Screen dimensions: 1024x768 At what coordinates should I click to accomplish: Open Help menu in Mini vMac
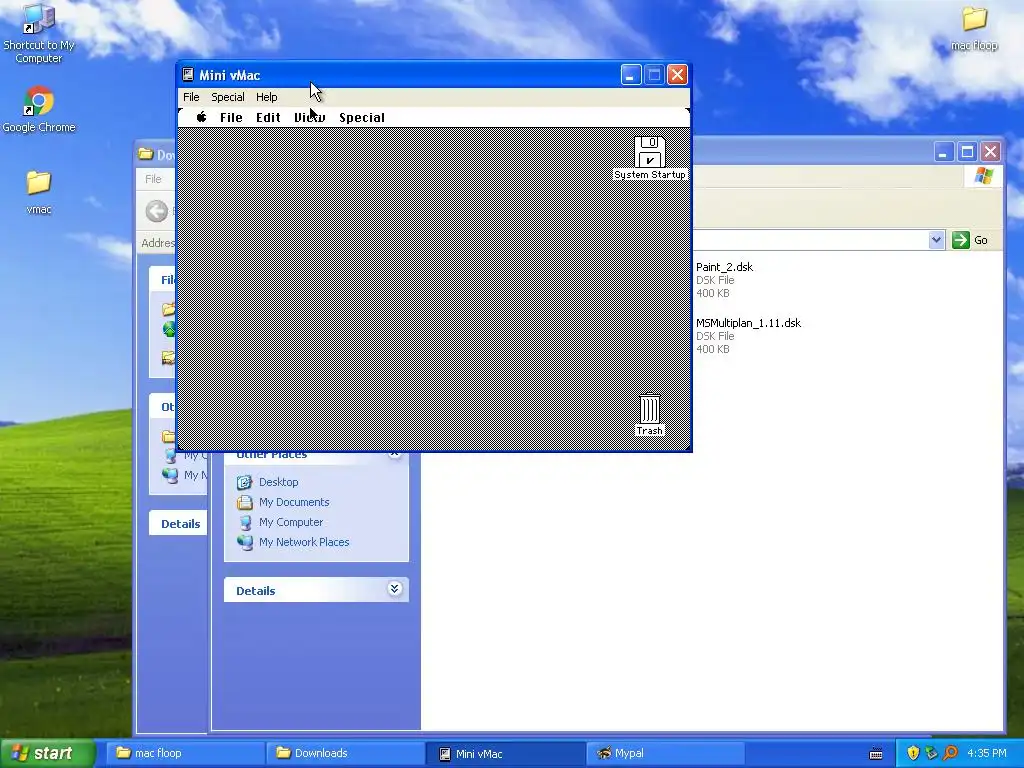[x=266, y=97]
